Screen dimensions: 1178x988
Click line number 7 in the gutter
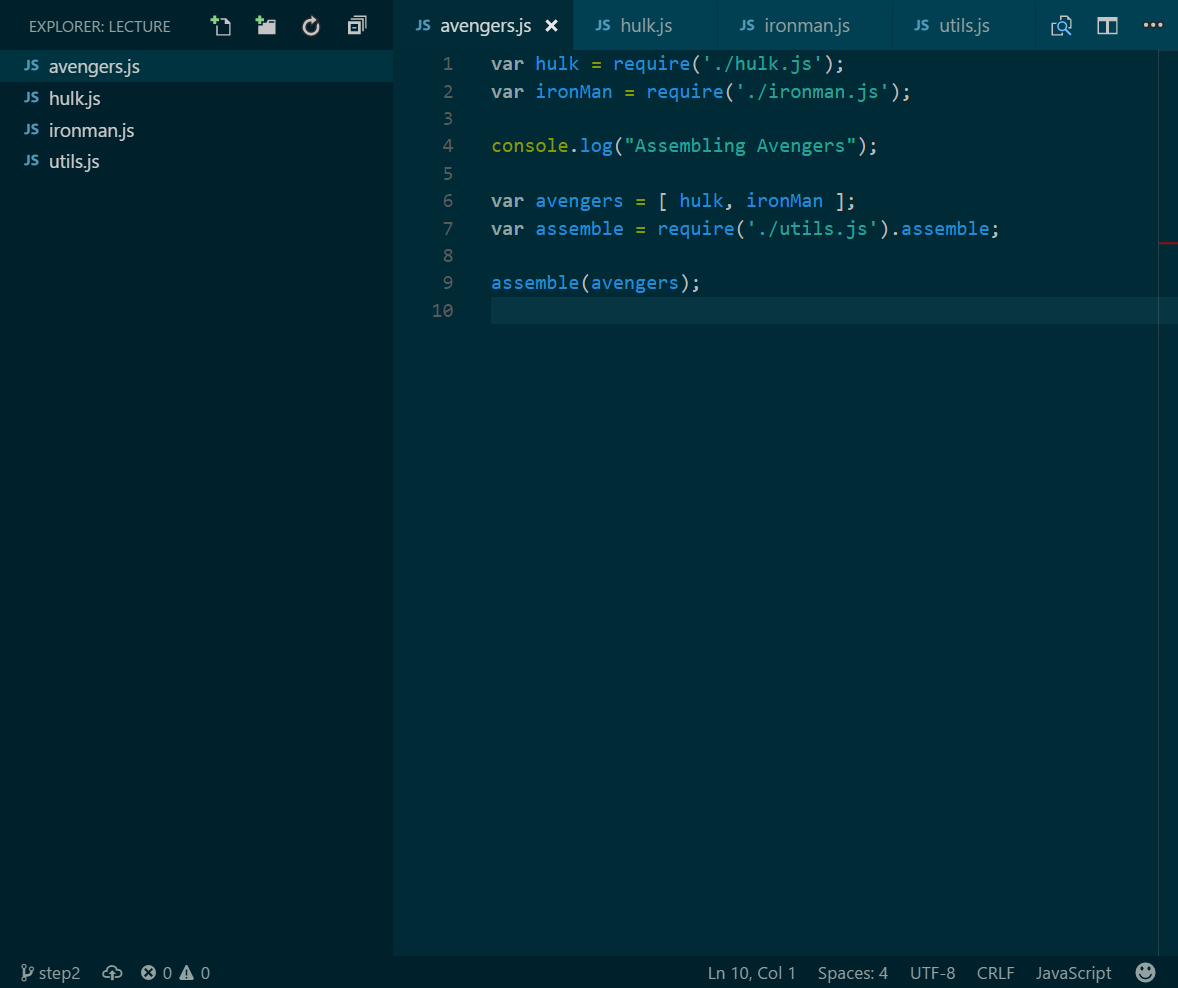pyautogui.click(x=448, y=228)
